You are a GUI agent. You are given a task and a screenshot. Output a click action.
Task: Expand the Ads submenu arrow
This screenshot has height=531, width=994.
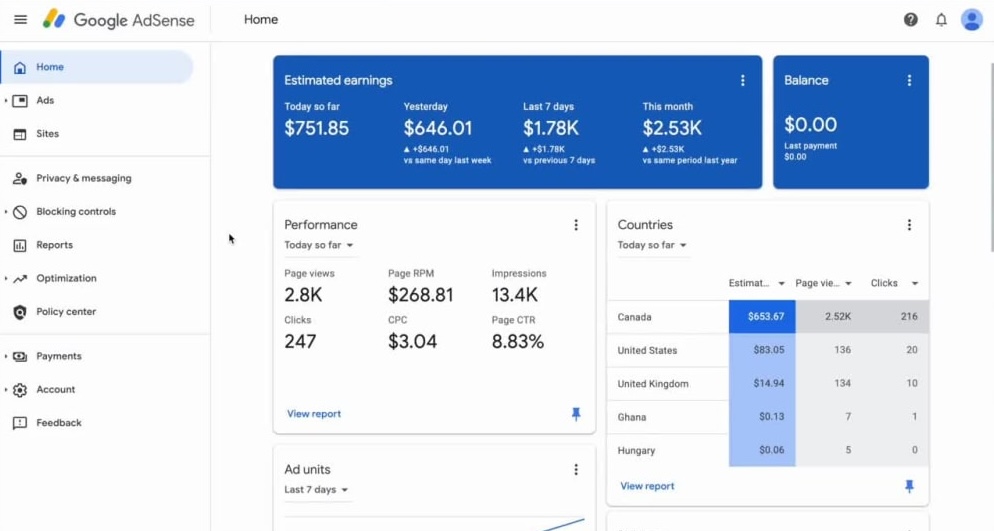pyautogui.click(x=6, y=101)
